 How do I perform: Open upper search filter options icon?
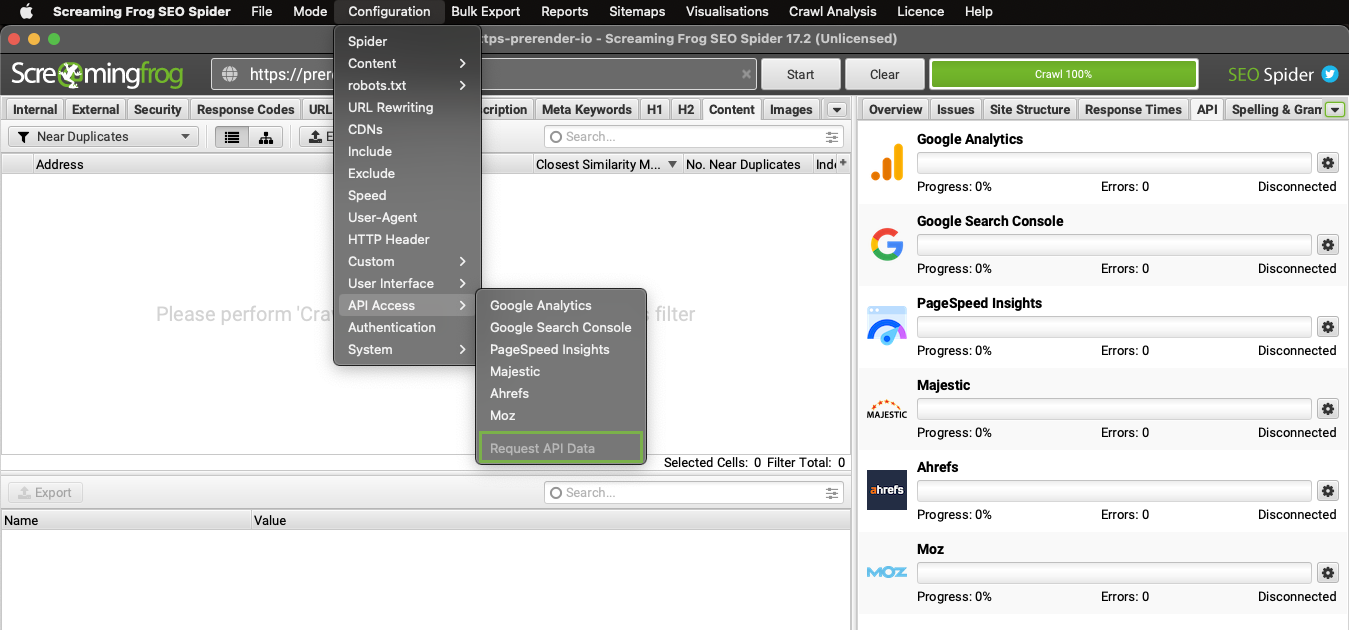tap(833, 137)
